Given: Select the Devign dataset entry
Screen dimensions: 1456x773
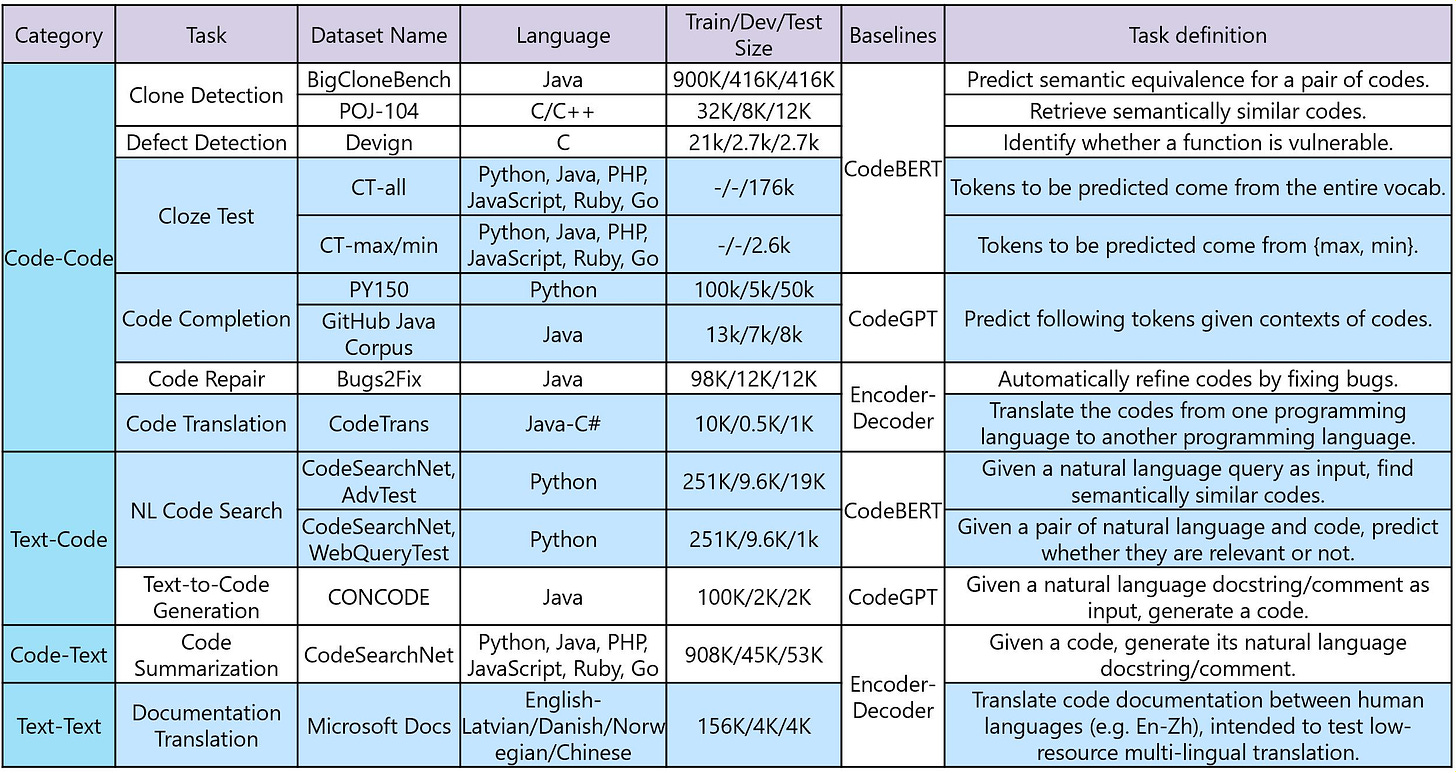Looking at the screenshot, I should [378, 142].
